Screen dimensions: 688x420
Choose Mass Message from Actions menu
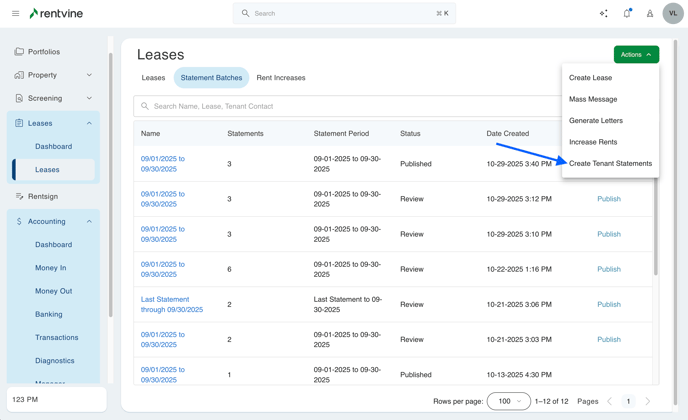pyautogui.click(x=593, y=99)
